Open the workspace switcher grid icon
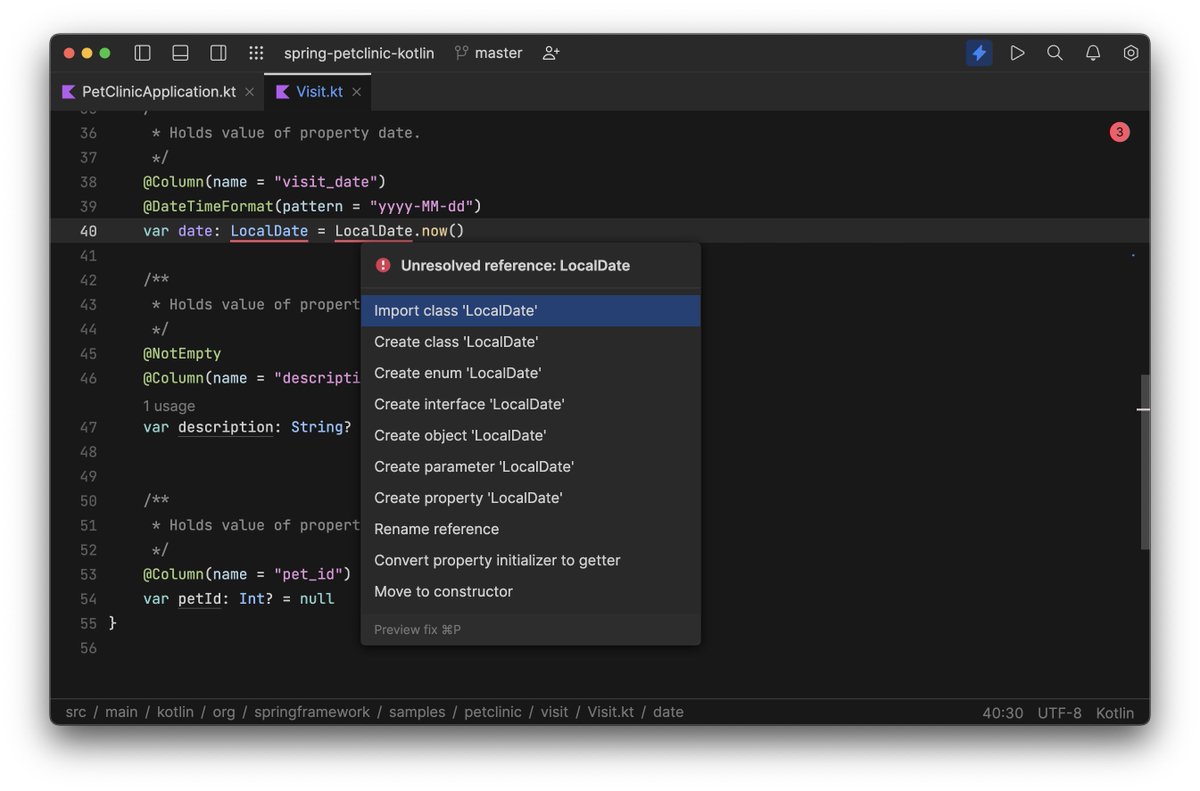Viewport: 1200px width, 791px height. [256, 53]
